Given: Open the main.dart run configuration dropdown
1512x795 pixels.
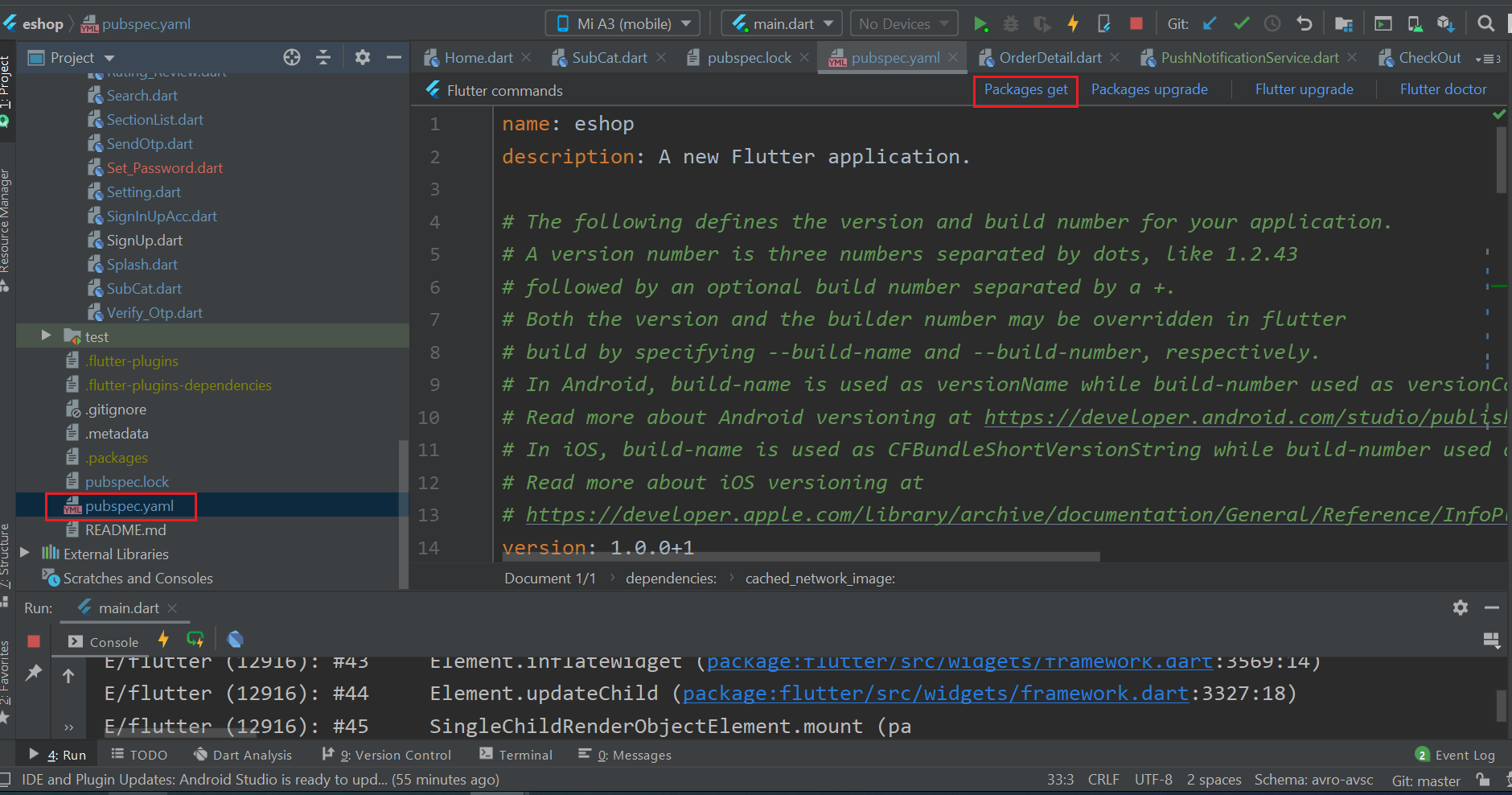Looking at the screenshot, I should pyautogui.click(x=782, y=24).
